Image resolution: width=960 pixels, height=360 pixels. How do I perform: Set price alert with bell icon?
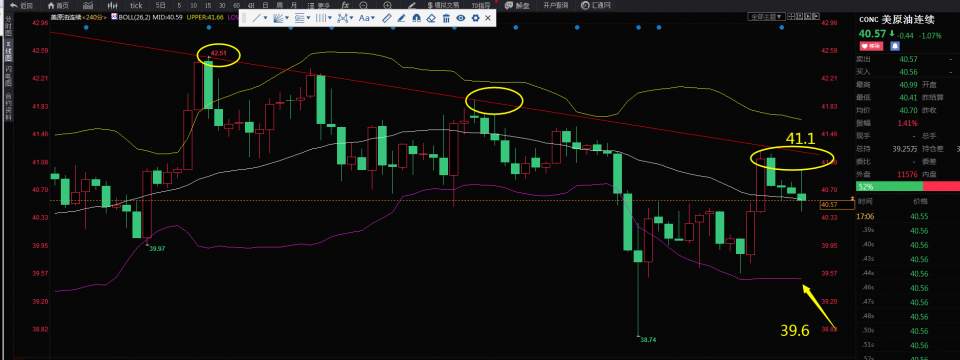pos(894,46)
